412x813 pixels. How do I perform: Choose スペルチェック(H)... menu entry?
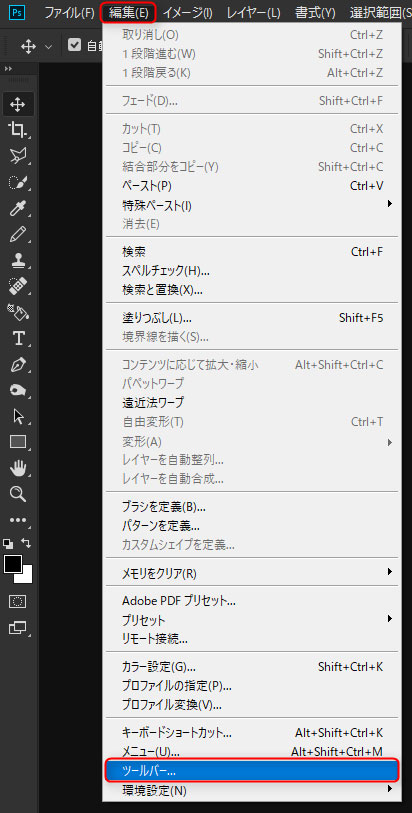click(252, 271)
